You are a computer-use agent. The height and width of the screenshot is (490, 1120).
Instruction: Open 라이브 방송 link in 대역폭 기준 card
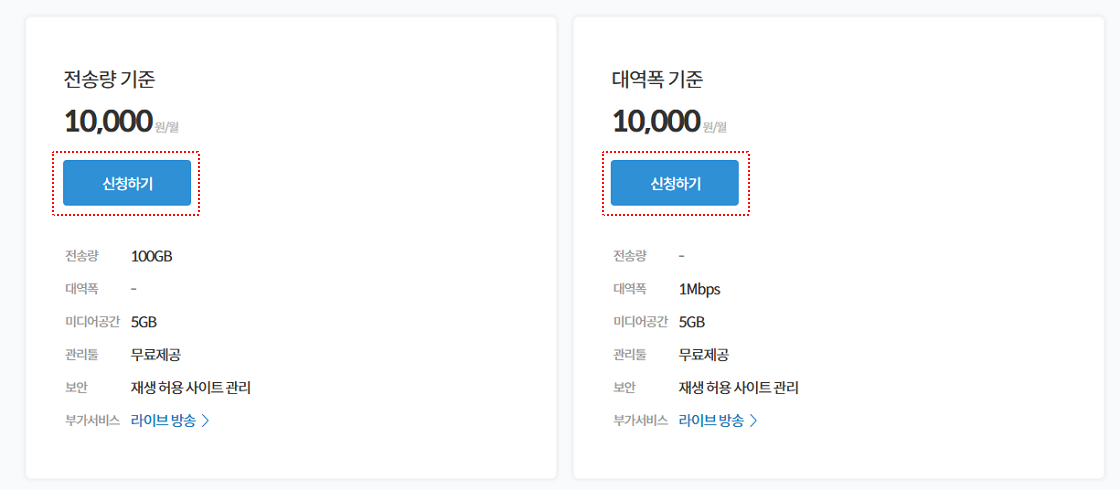click(711, 421)
